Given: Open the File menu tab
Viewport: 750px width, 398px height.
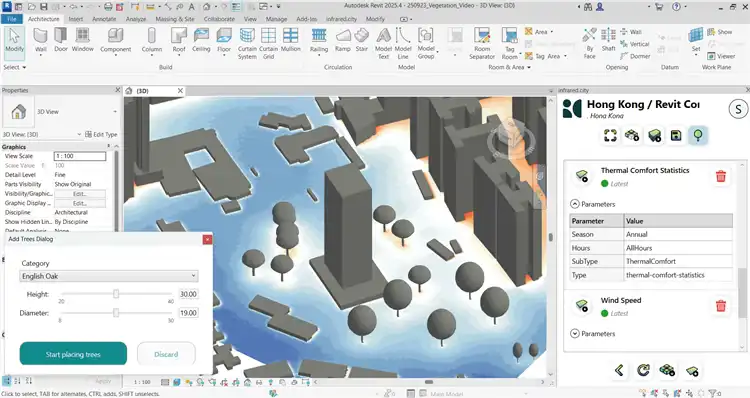Looking at the screenshot, I should (x=11, y=19).
